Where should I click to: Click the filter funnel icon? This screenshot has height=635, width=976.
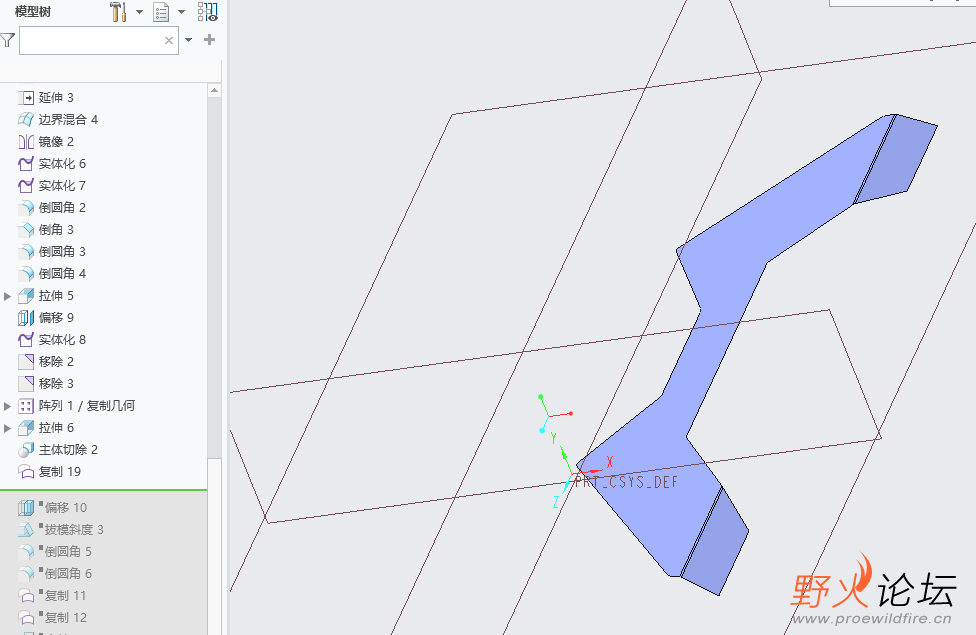click(7, 40)
